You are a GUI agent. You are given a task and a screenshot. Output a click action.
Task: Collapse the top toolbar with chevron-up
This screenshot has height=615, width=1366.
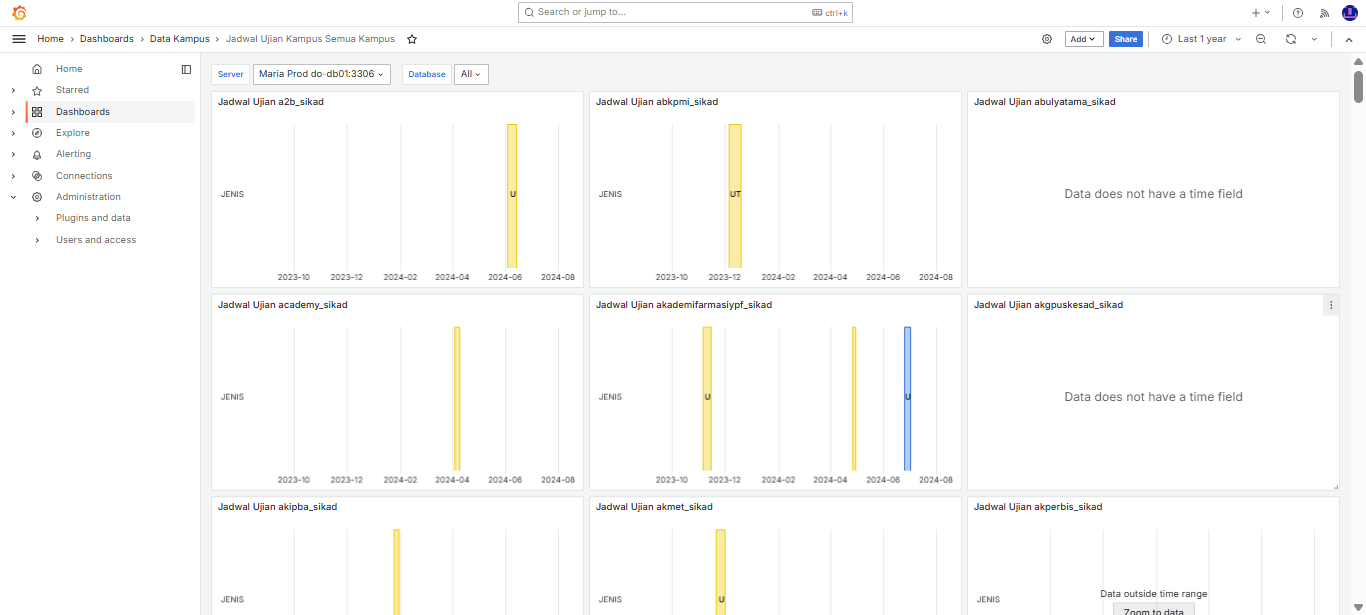tap(1348, 39)
